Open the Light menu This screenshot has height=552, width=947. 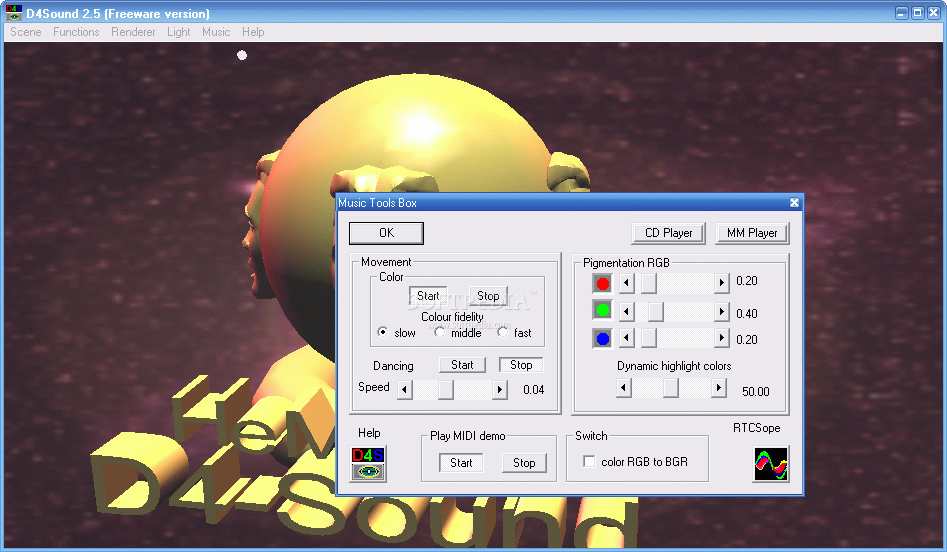[179, 32]
